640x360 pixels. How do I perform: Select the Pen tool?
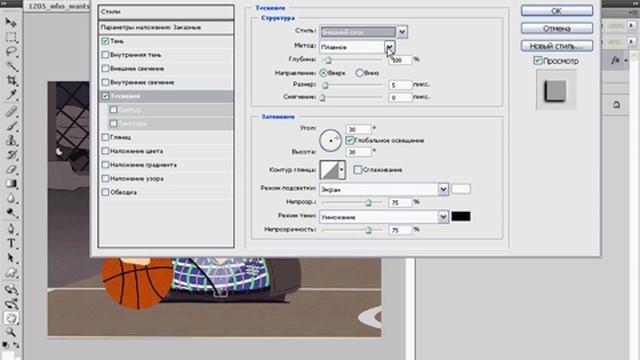[11, 229]
